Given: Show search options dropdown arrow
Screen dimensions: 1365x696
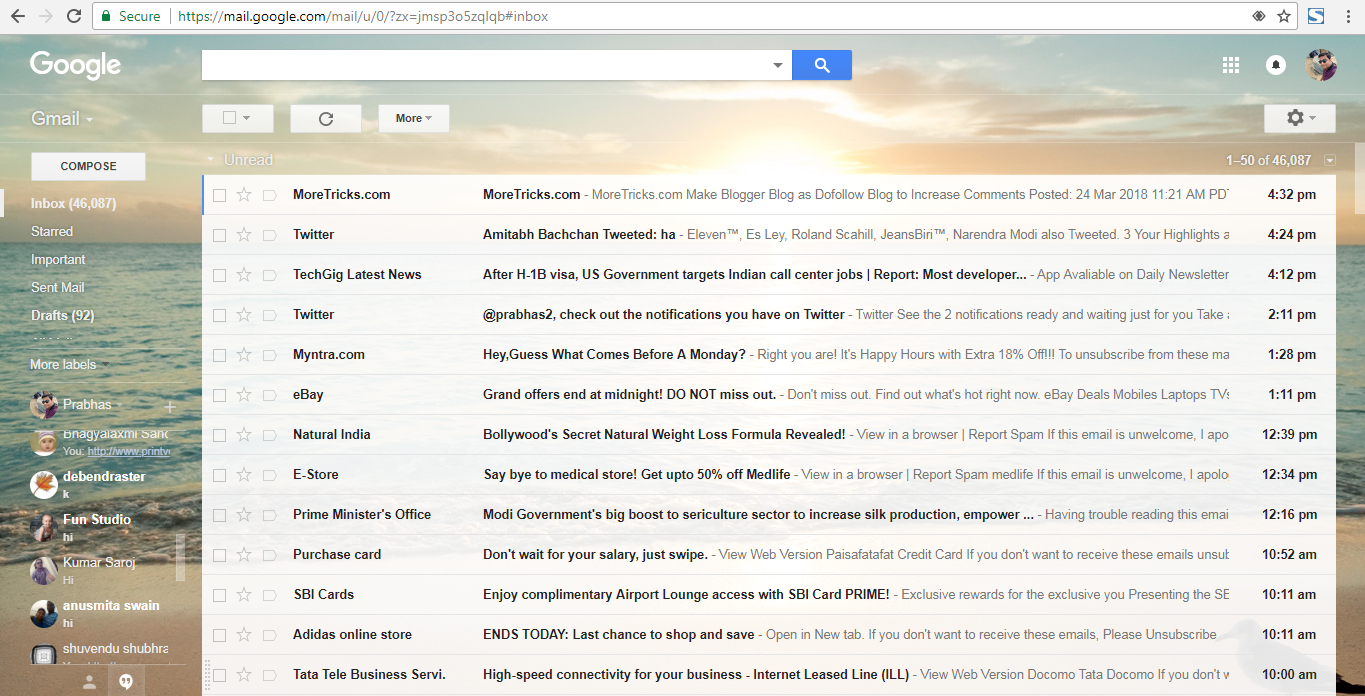Looking at the screenshot, I should (x=778, y=65).
